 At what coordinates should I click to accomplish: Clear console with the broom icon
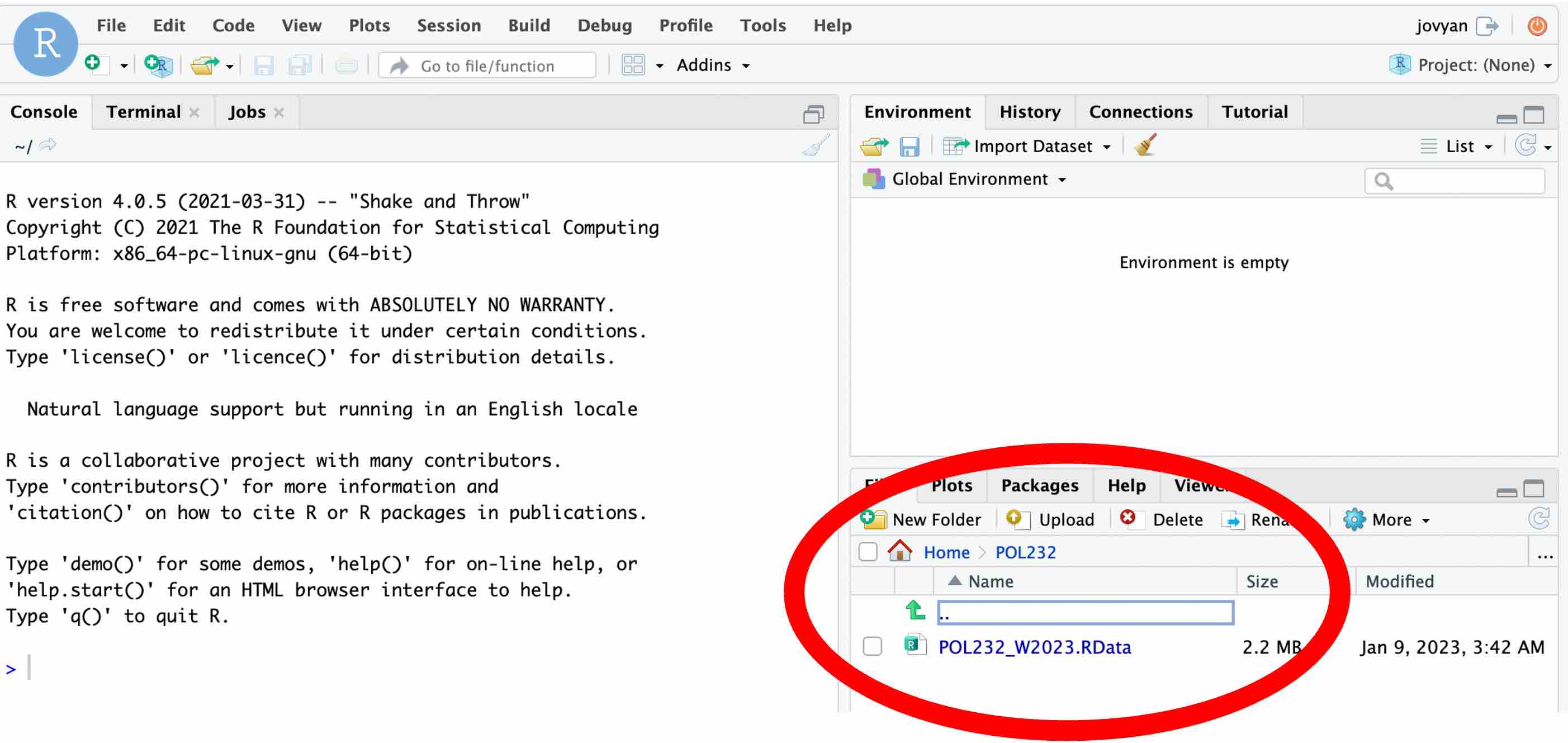point(816,145)
